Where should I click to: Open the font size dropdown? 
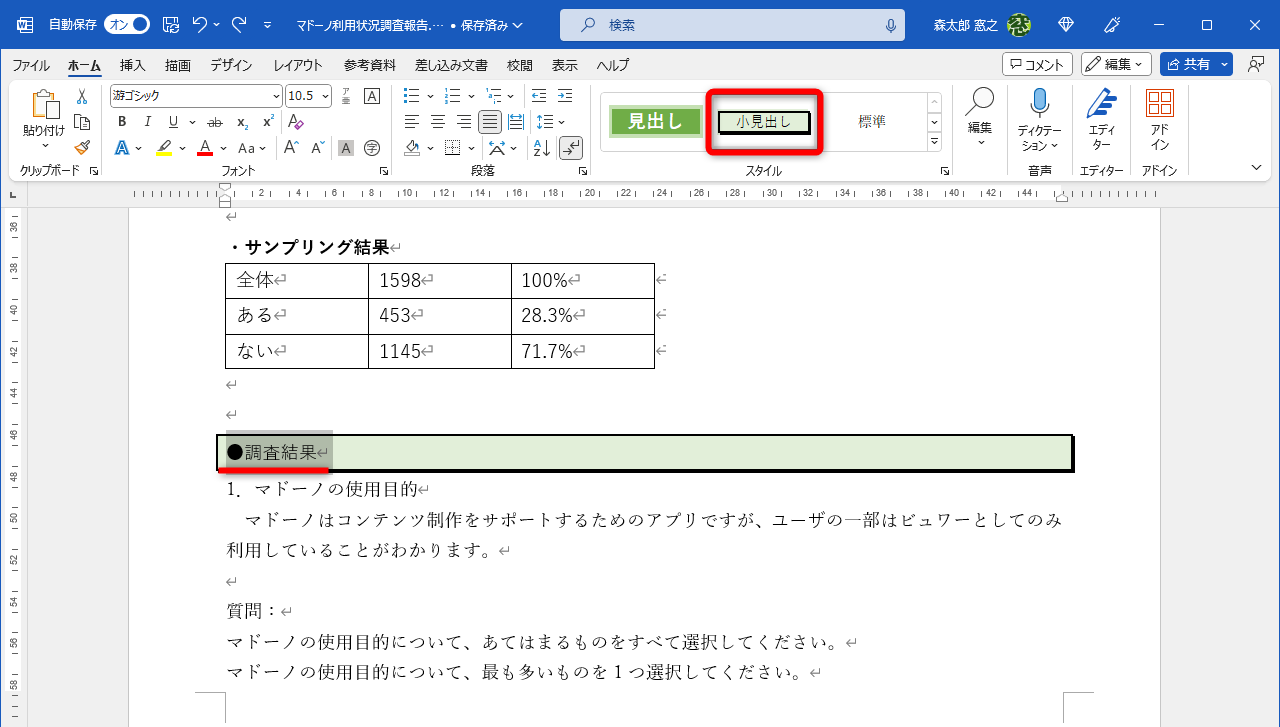(325, 96)
